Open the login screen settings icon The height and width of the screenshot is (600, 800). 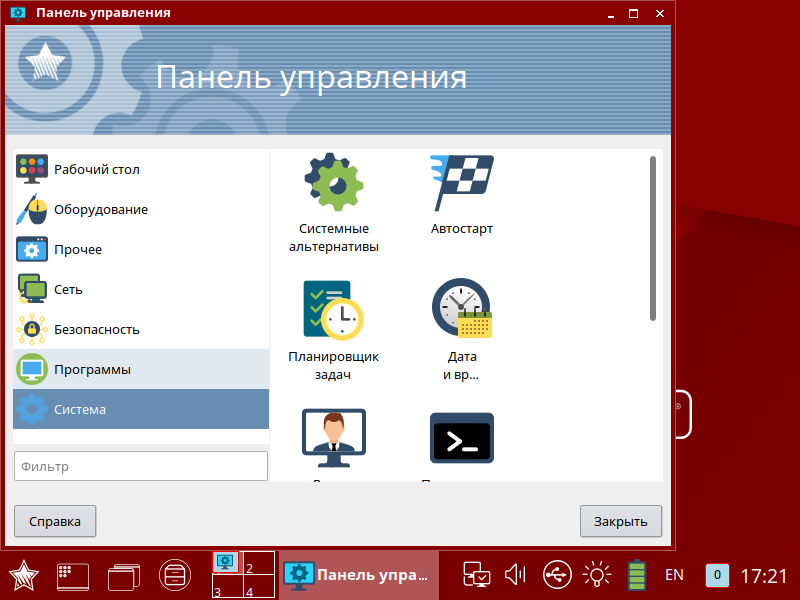[x=334, y=437]
